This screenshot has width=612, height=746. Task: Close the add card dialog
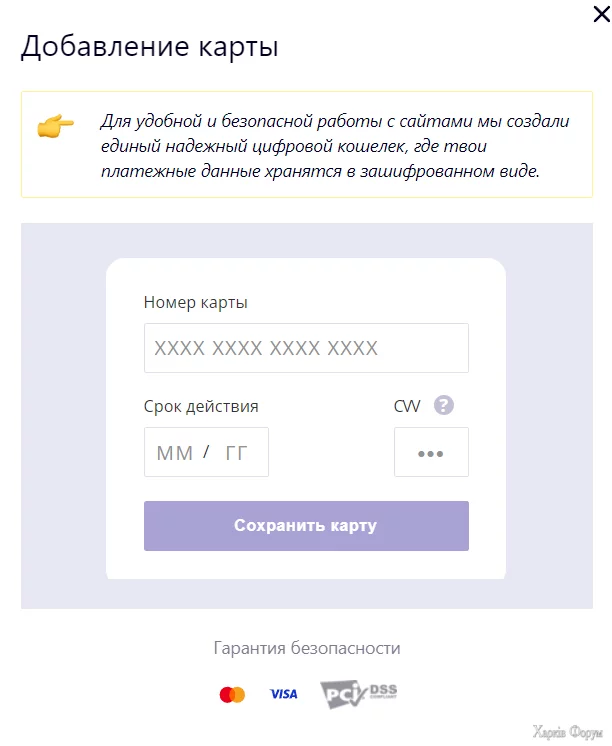click(601, 13)
